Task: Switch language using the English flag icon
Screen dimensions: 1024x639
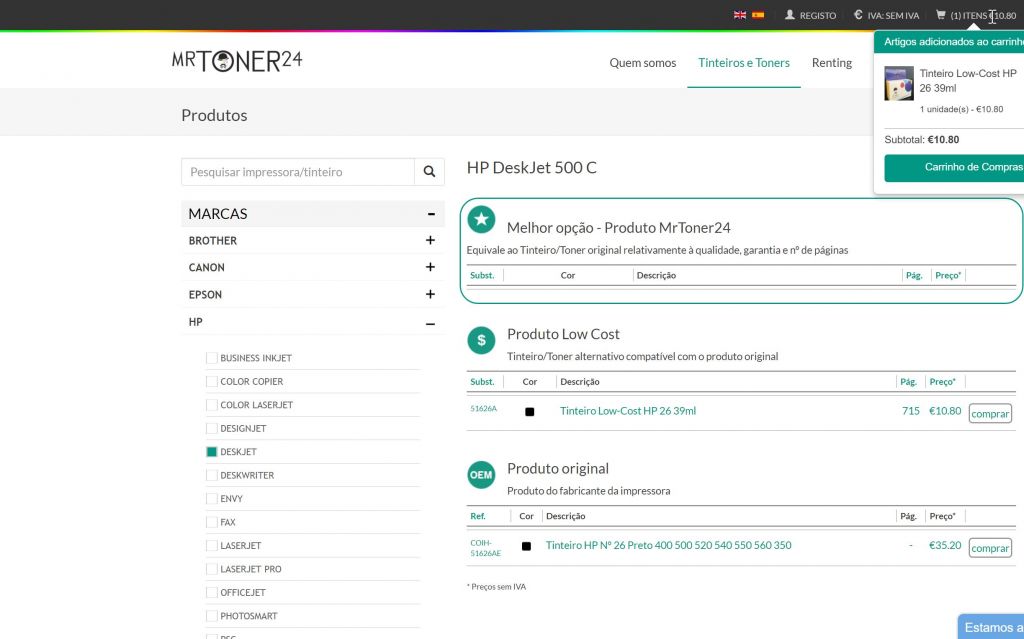Action: (x=740, y=15)
